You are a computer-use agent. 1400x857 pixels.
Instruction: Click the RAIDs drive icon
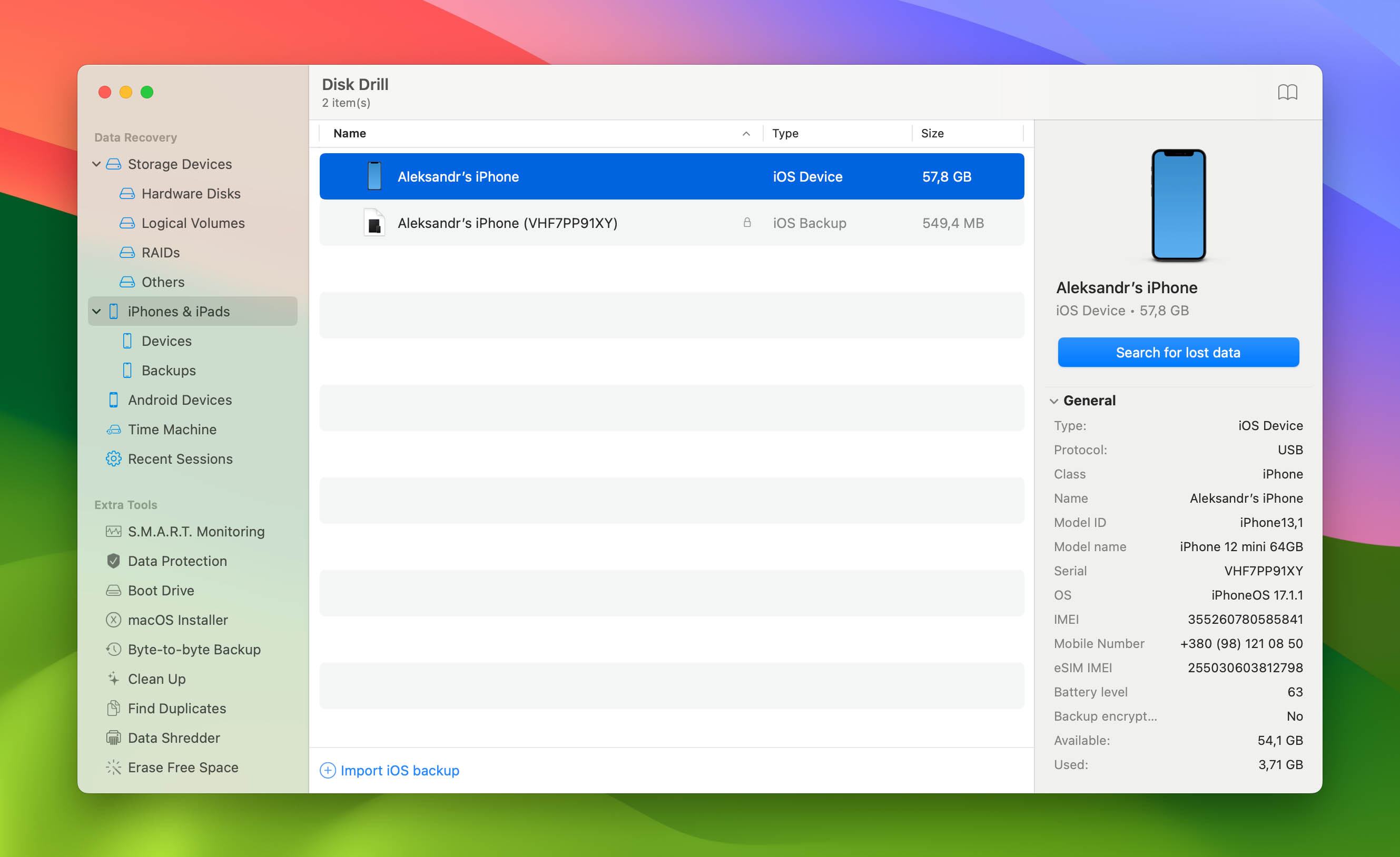[127, 253]
